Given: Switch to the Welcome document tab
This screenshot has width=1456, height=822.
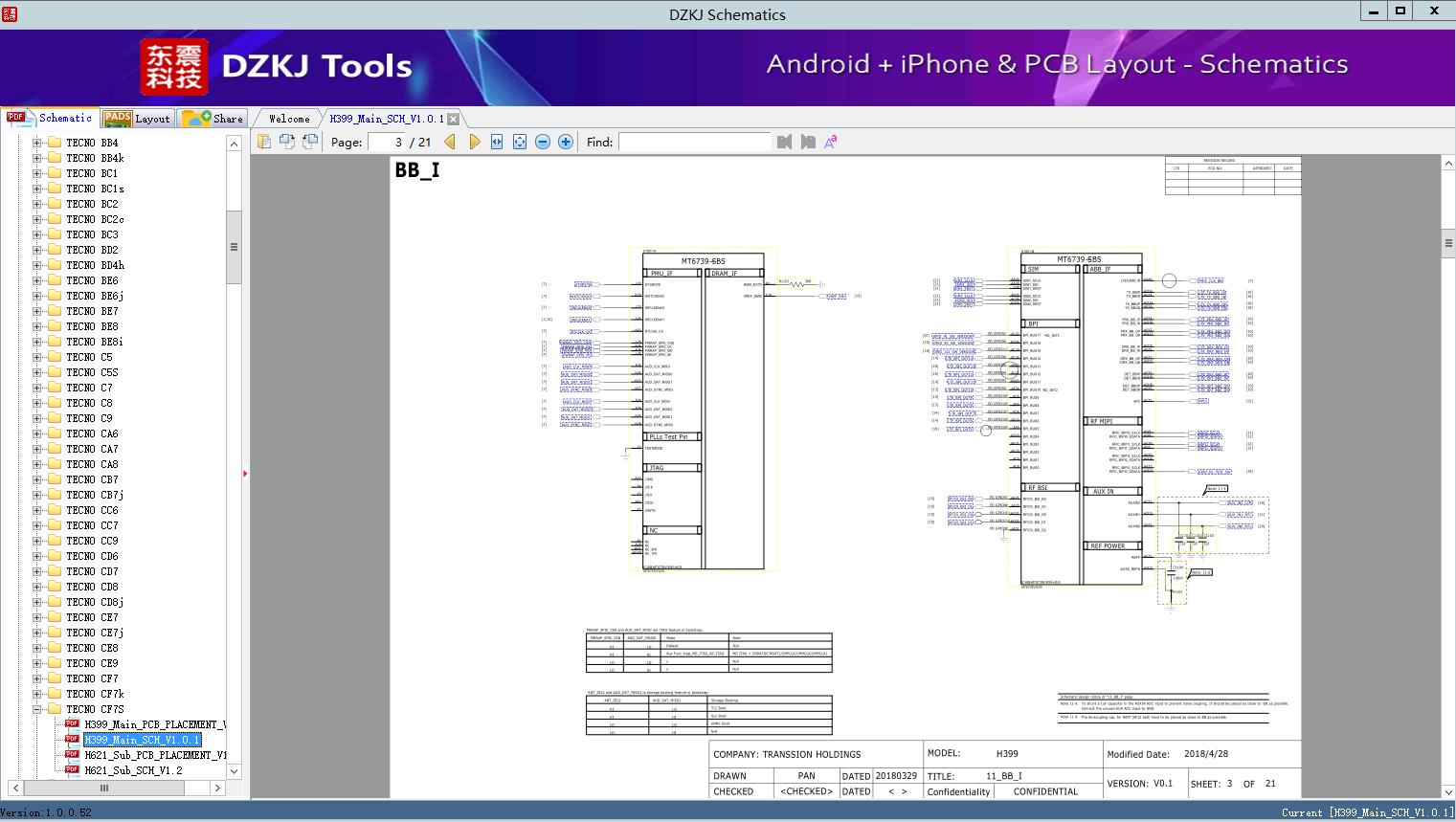Looking at the screenshot, I should point(289,119).
